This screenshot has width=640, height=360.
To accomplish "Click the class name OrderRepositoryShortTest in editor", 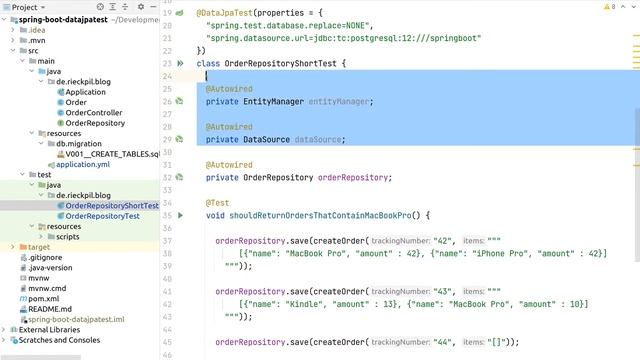I will click(x=280, y=63).
